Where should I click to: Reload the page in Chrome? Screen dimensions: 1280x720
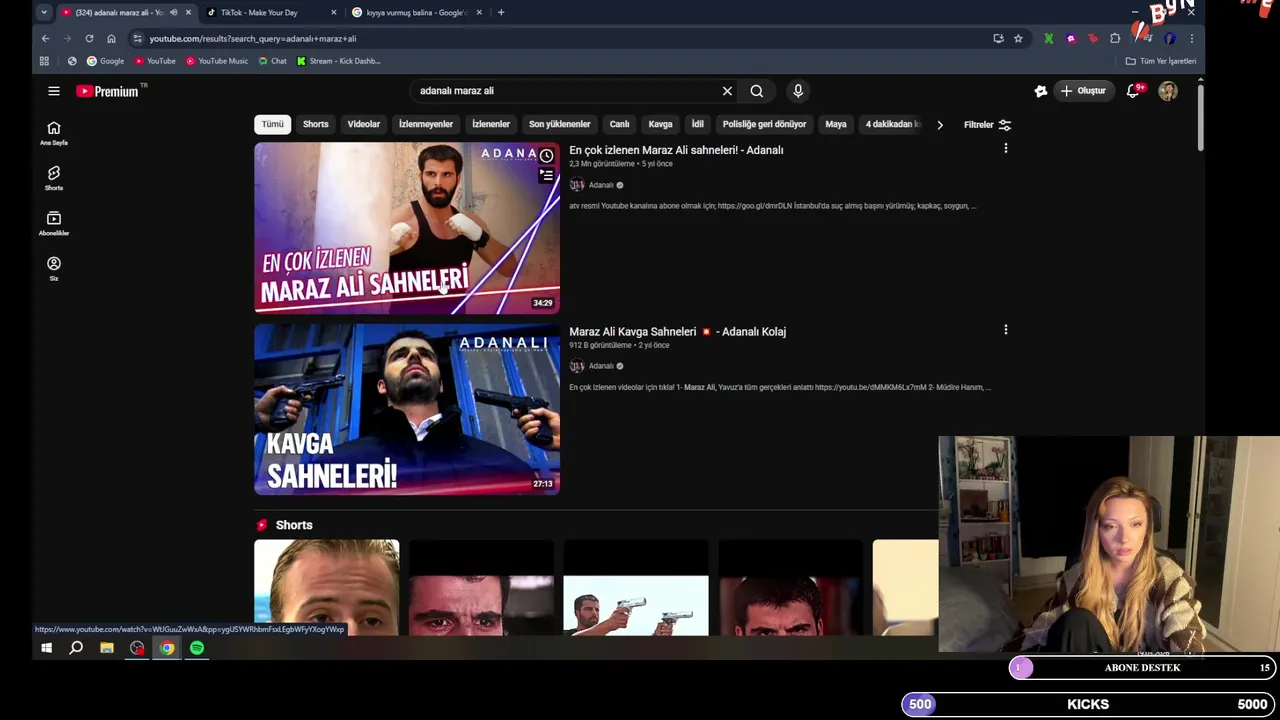coord(89,38)
